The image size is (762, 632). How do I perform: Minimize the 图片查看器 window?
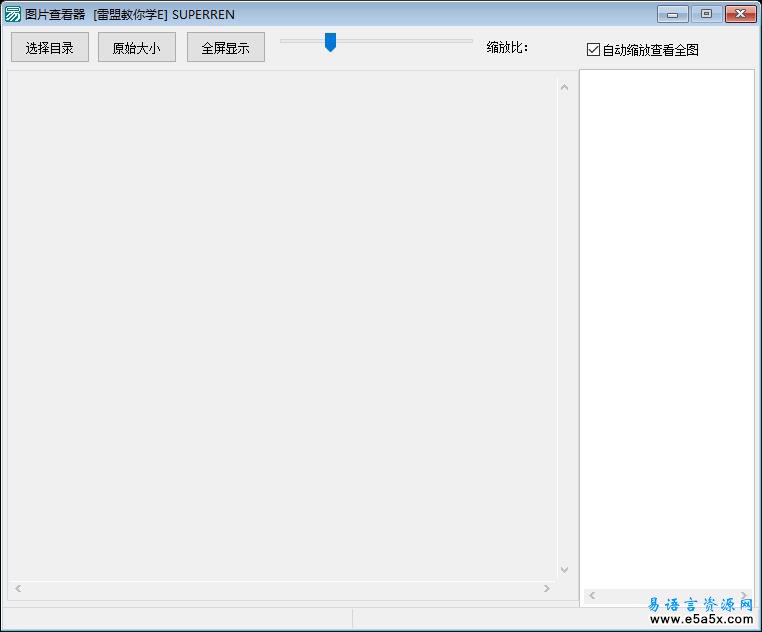click(673, 14)
